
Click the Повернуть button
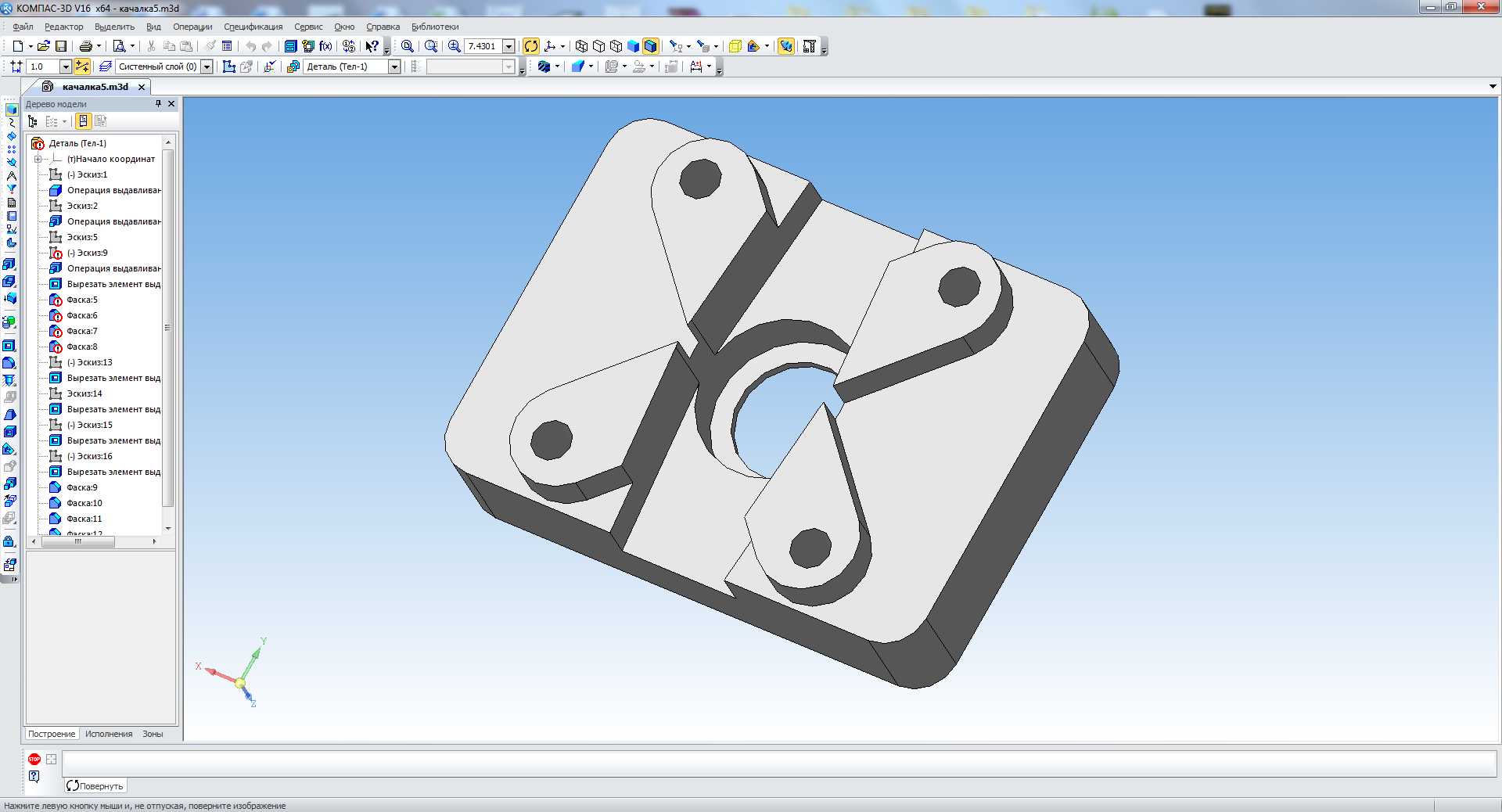(95, 786)
